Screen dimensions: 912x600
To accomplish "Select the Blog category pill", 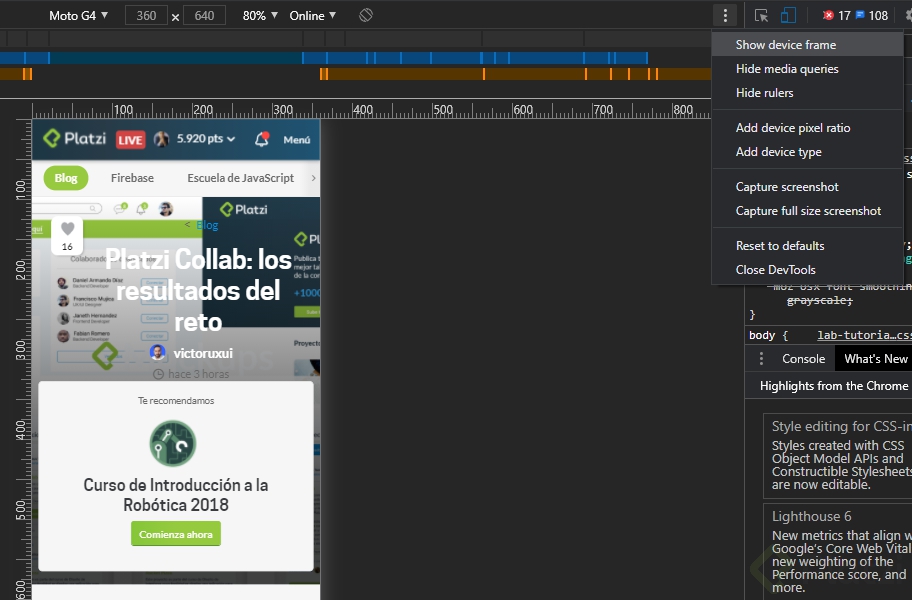I will tap(66, 178).
